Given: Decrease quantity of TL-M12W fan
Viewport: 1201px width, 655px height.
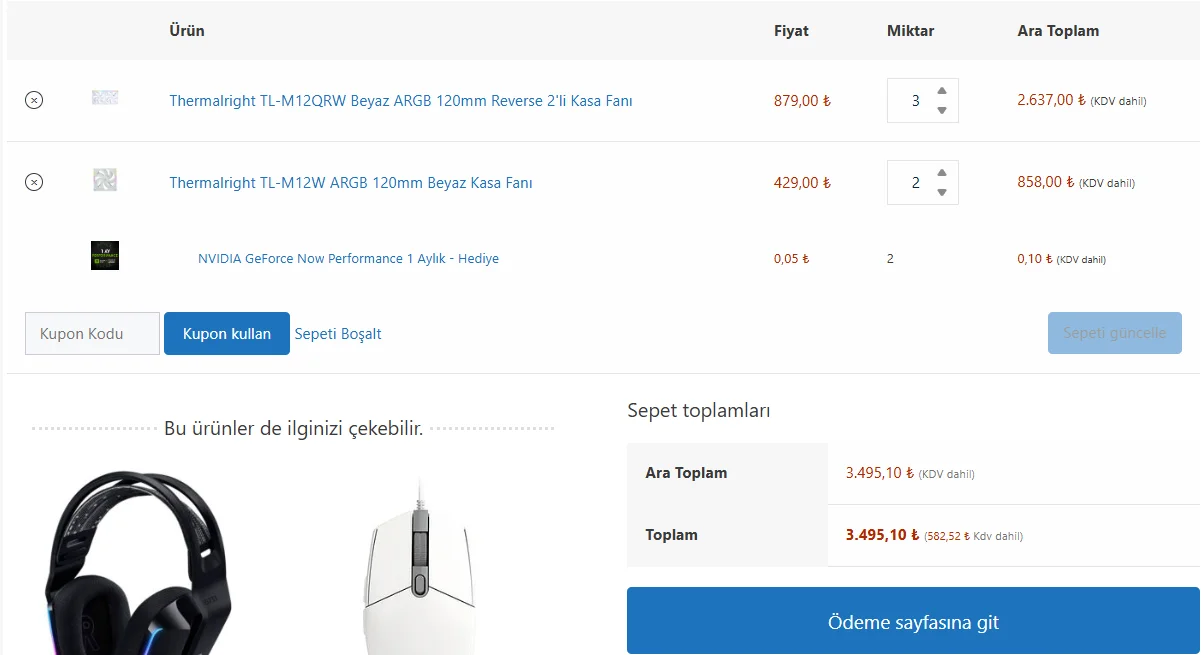Looking at the screenshot, I should point(942,192).
